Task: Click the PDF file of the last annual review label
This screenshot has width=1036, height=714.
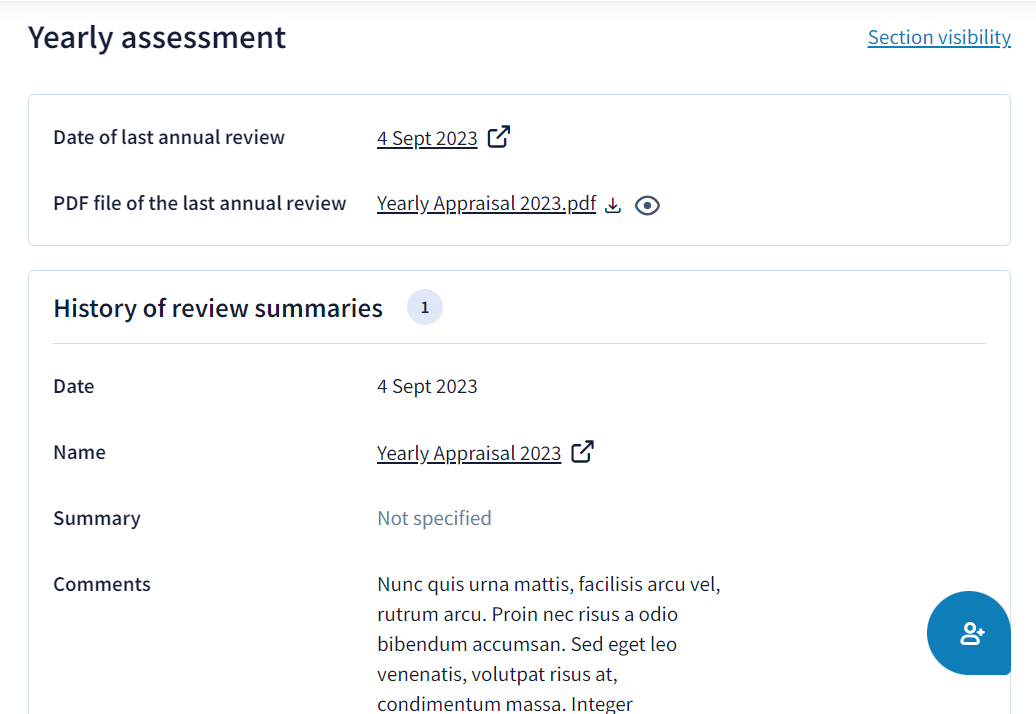Action: pyautogui.click(x=200, y=203)
